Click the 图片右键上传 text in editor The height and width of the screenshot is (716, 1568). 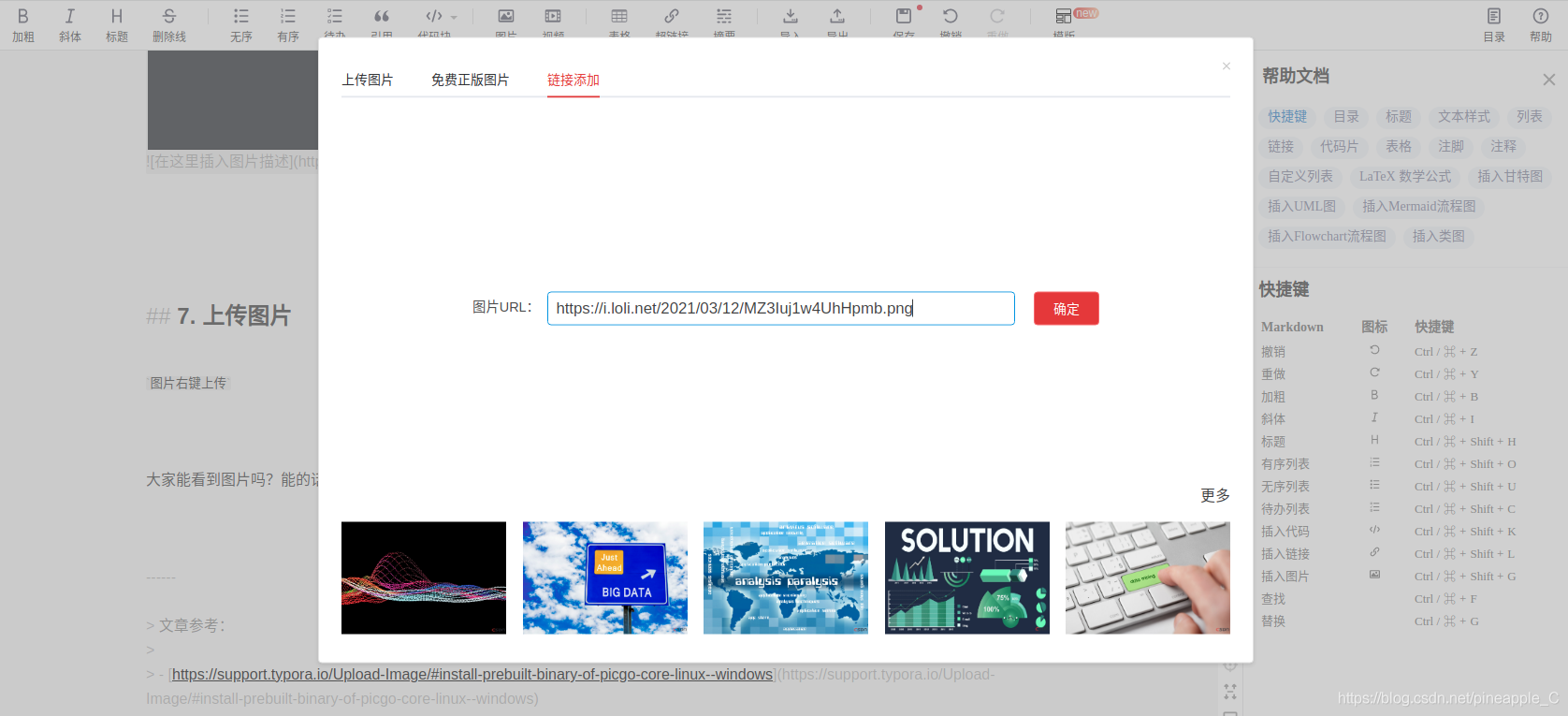[x=188, y=383]
